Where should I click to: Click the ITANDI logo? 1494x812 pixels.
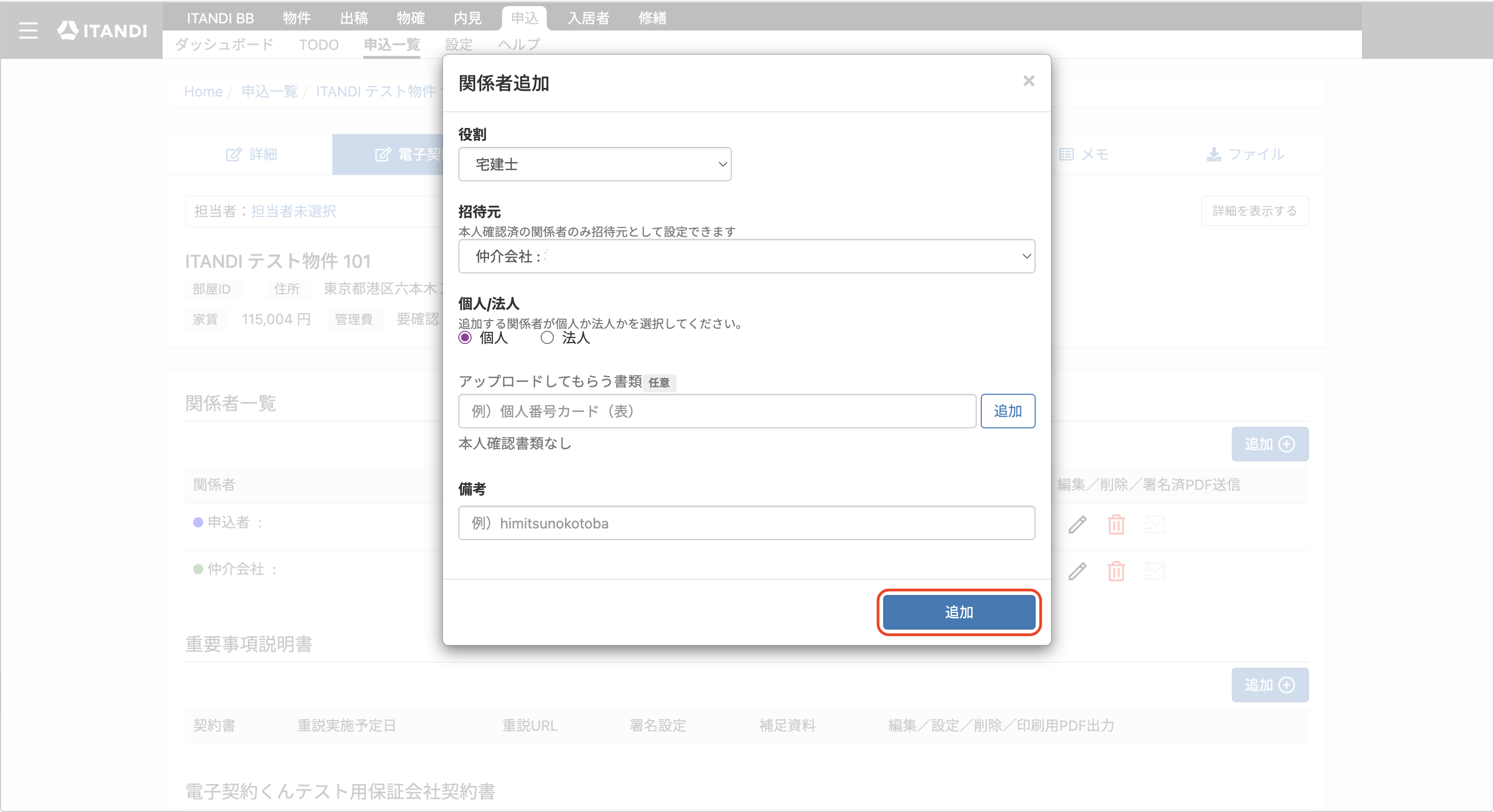(102, 30)
